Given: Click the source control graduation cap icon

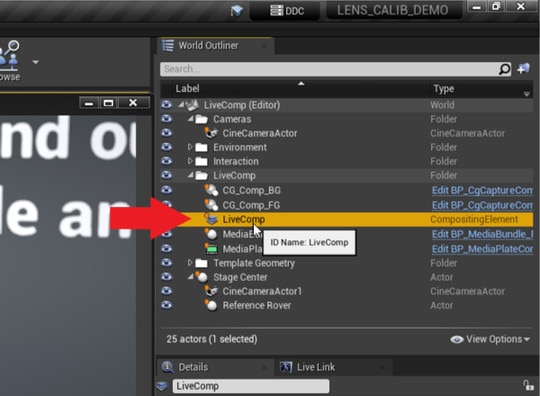Looking at the screenshot, I should [237, 11].
